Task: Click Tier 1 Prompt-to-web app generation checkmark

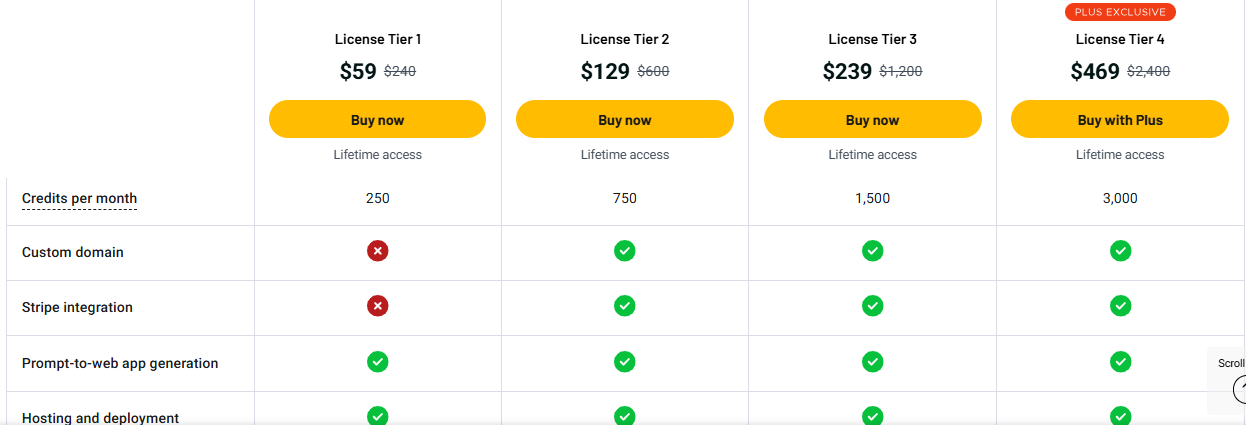Action: (377, 362)
